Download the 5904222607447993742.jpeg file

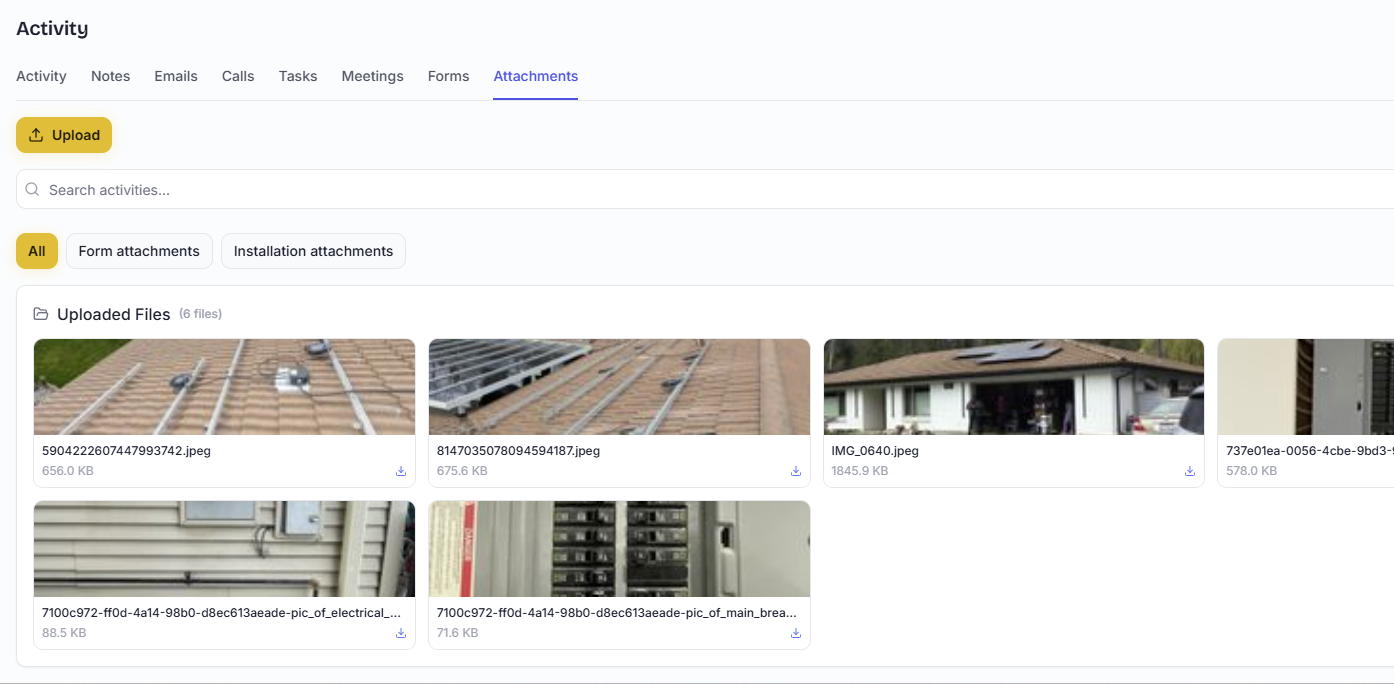click(401, 471)
